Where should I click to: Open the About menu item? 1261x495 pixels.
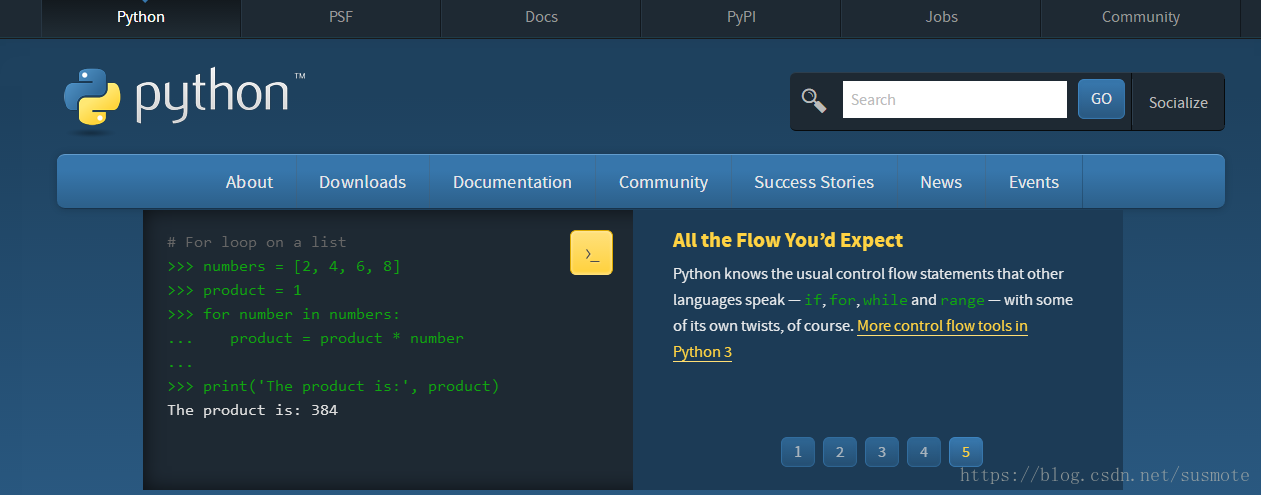(249, 182)
